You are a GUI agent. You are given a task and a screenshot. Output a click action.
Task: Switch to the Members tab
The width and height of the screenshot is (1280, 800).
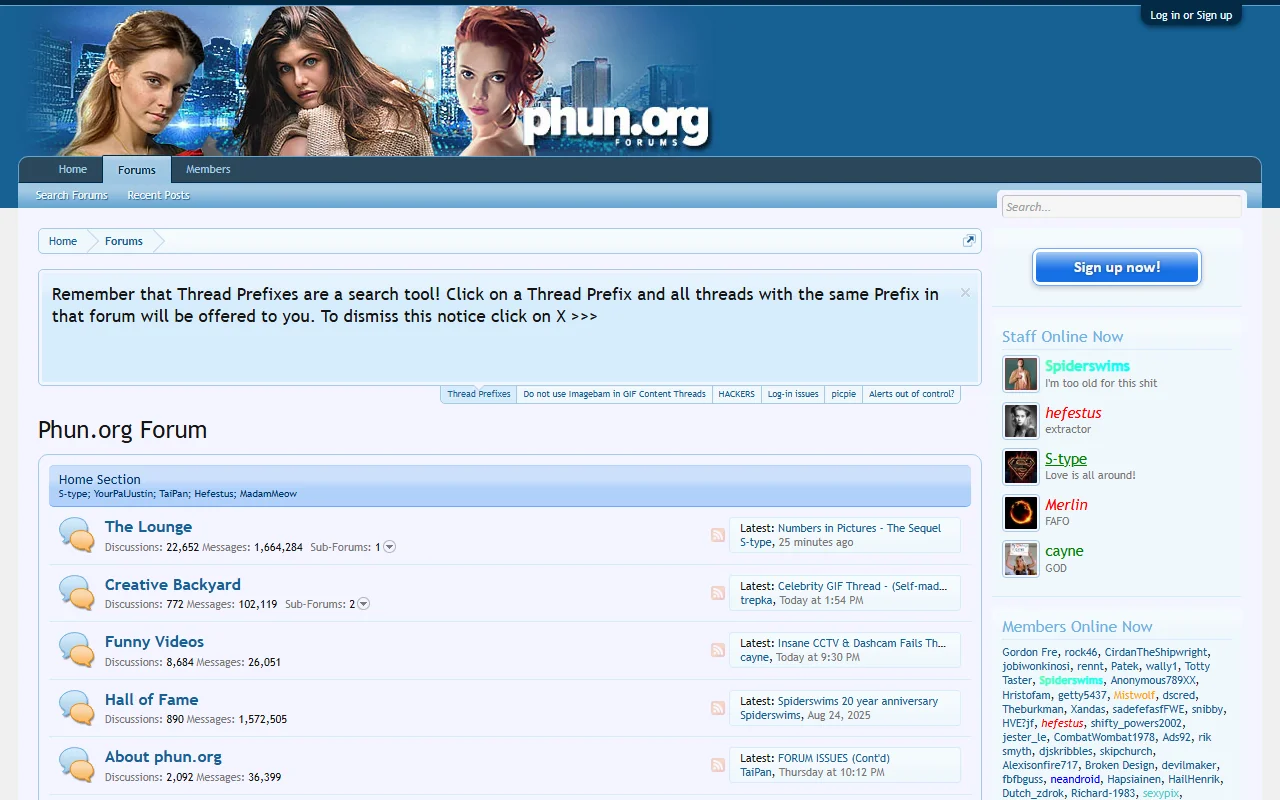point(207,169)
